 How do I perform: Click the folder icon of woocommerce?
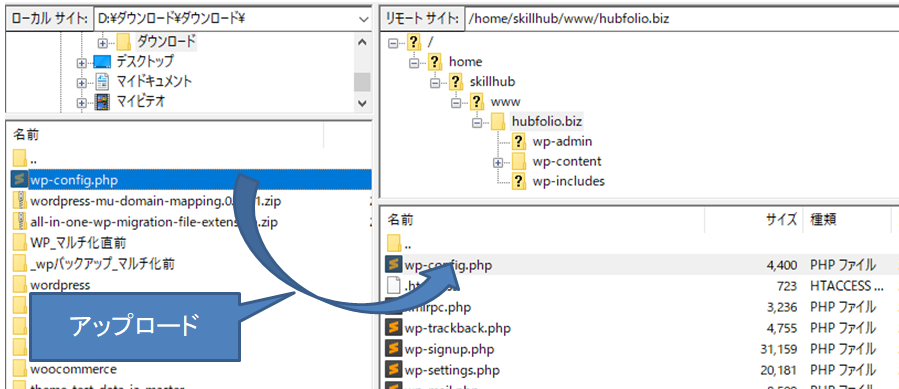click(x=19, y=368)
